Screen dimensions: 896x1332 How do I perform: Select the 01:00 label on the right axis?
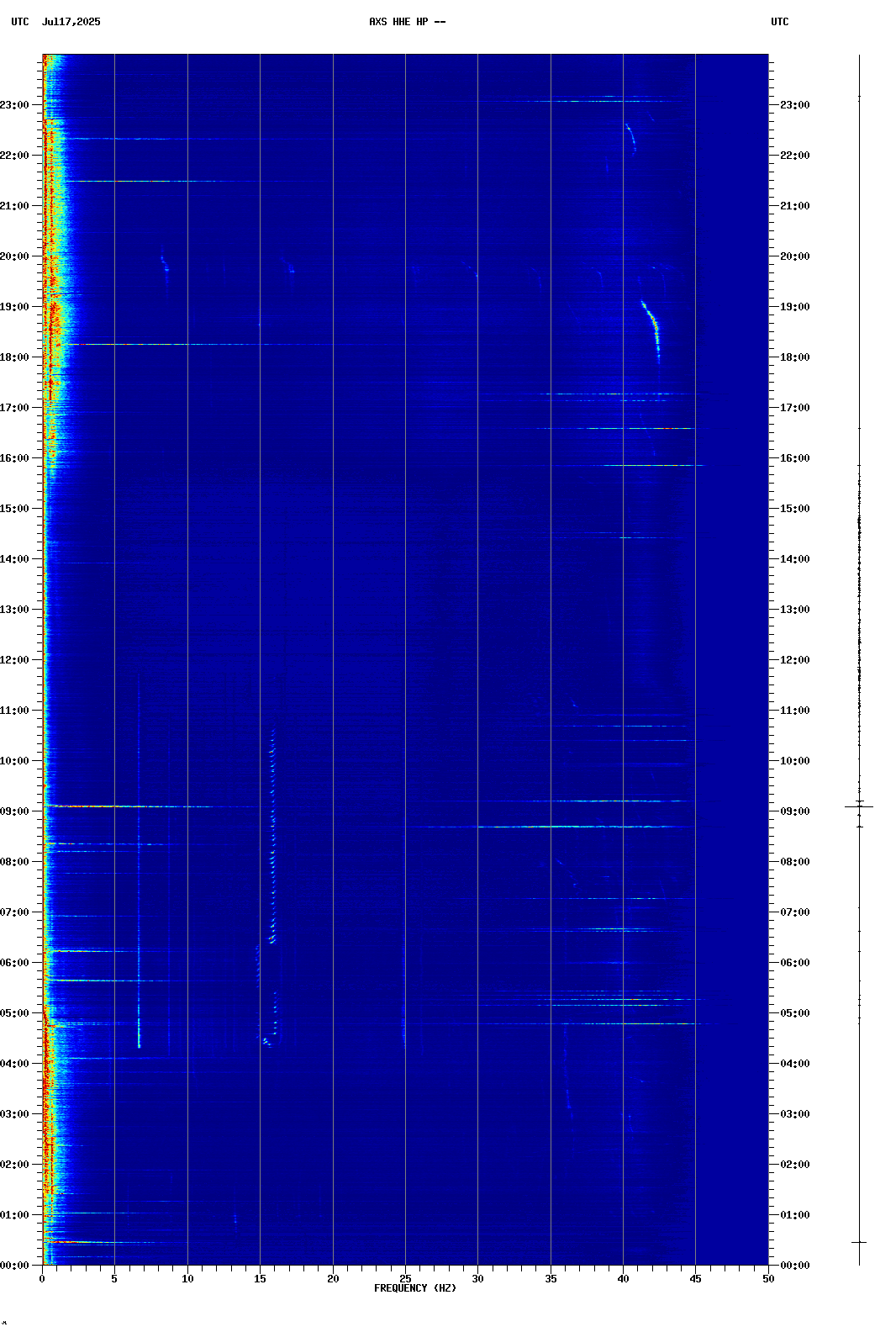click(795, 1215)
